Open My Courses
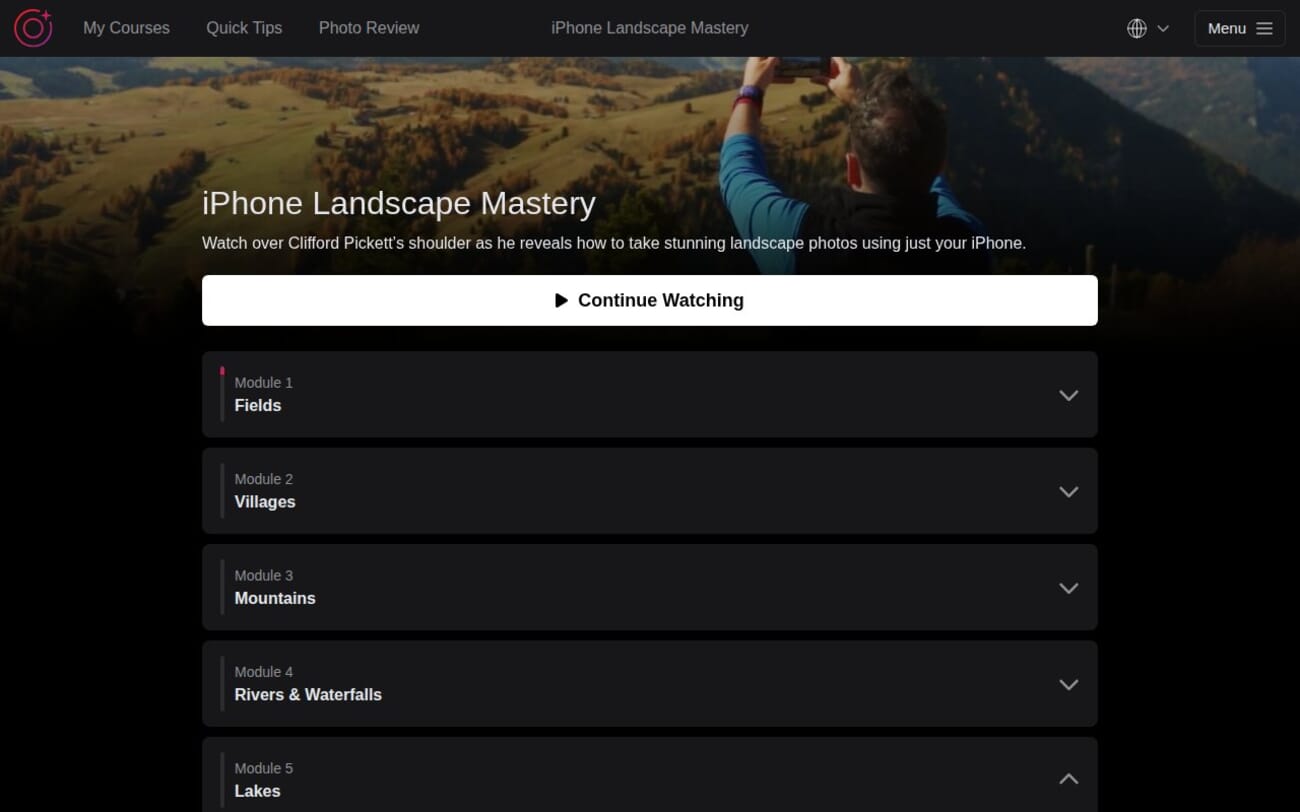The height and width of the screenshot is (812, 1300). (x=126, y=28)
